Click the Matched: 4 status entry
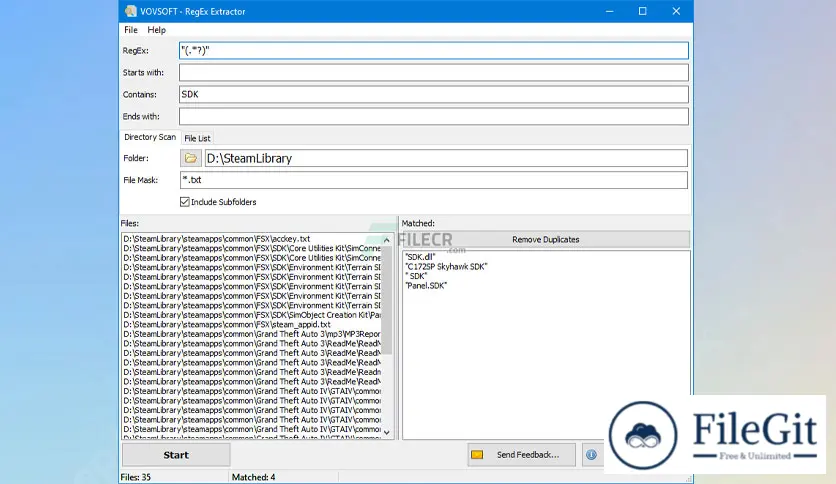Viewport: 836px width, 484px height. tap(253, 477)
